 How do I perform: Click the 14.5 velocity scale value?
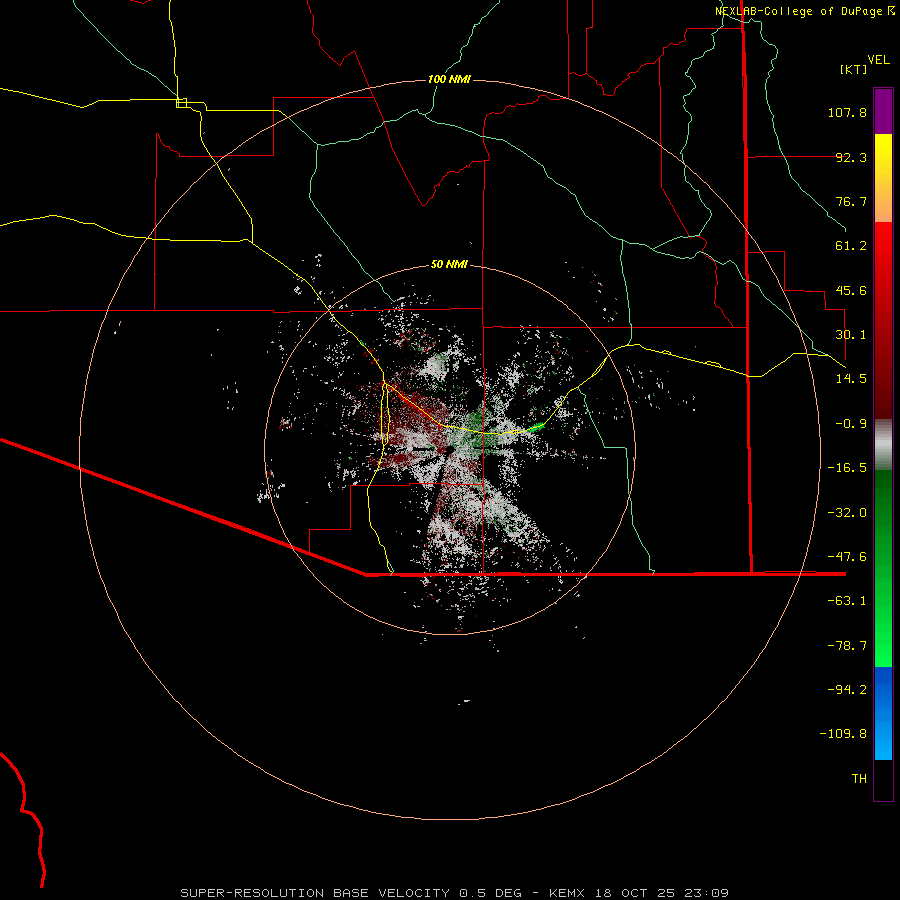[851, 379]
